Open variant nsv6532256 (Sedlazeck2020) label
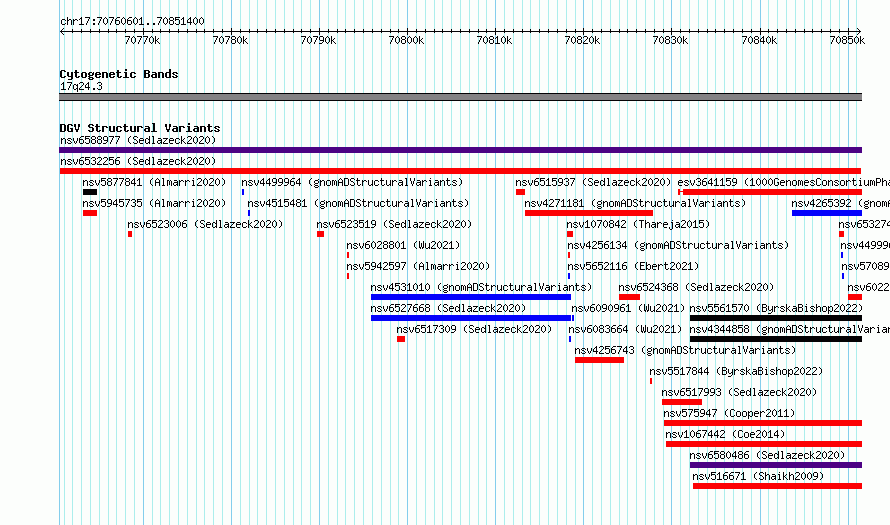This screenshot has width=890, height=525. click(x=138, y=161)
